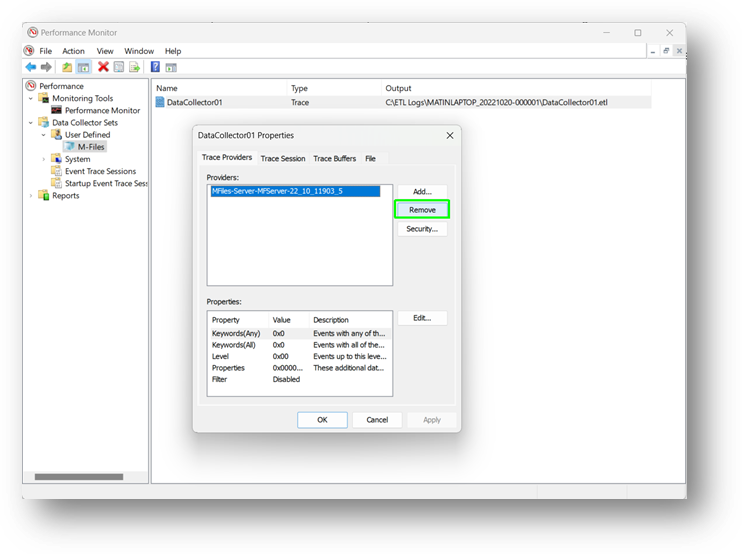The image size is (742, 554).
Task: Select the Trace Providers tab
Action: (227, 157)
